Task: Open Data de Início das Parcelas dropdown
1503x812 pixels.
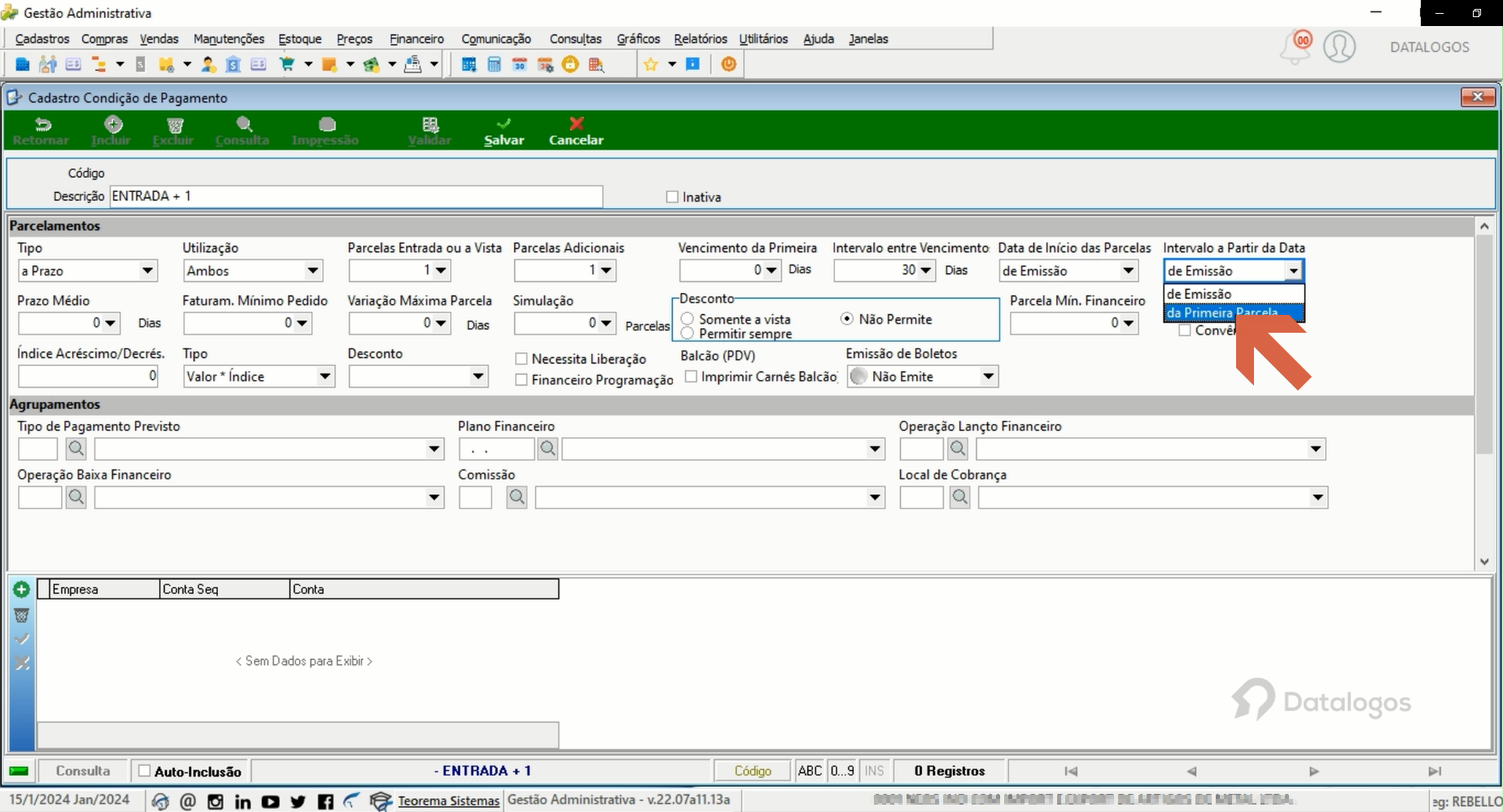Action: 1129,270
